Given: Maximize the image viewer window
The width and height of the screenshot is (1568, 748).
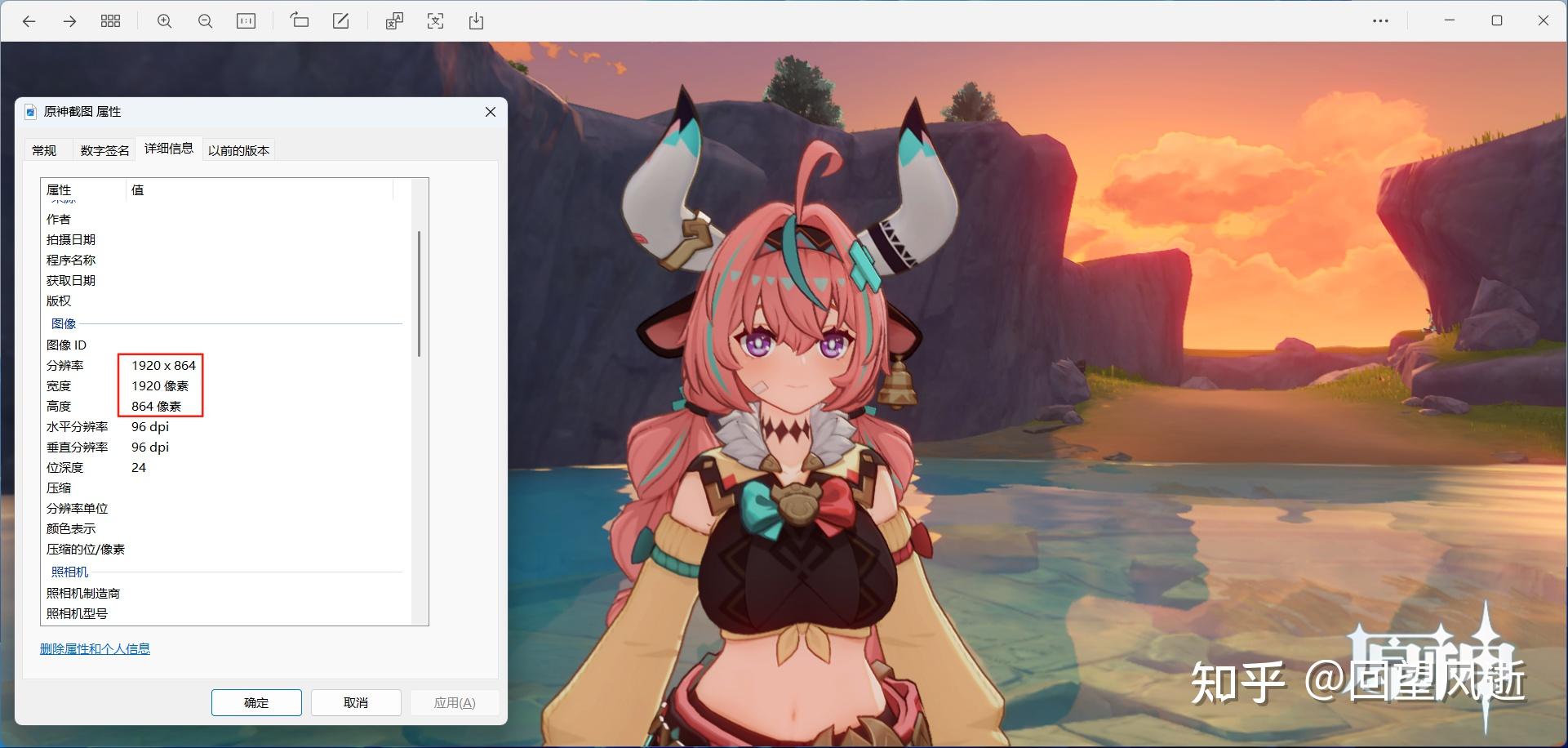Looking at the screenshot, I should pyautogui.click(x=1496, y=20).
